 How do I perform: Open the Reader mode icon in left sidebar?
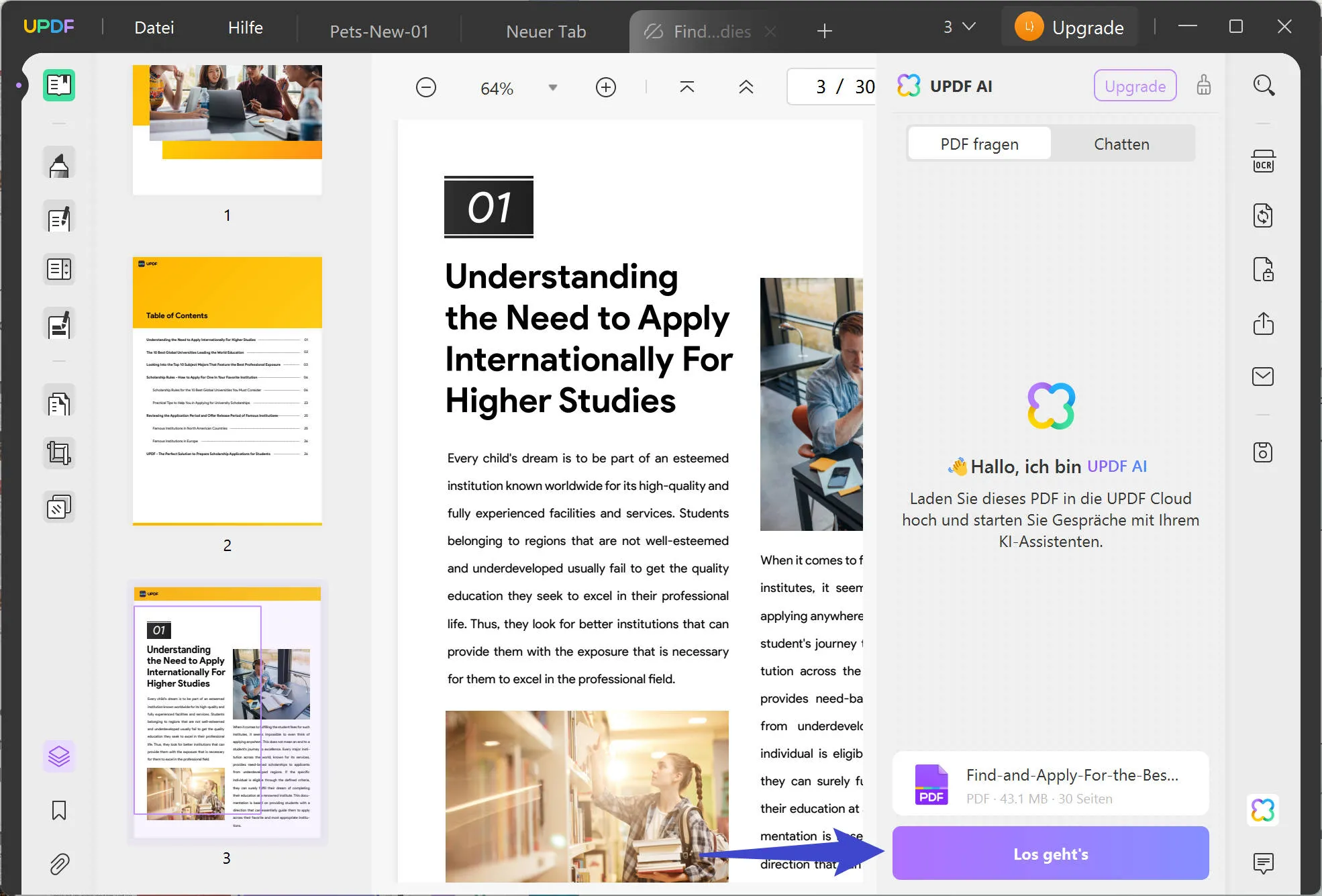point(59,85)
